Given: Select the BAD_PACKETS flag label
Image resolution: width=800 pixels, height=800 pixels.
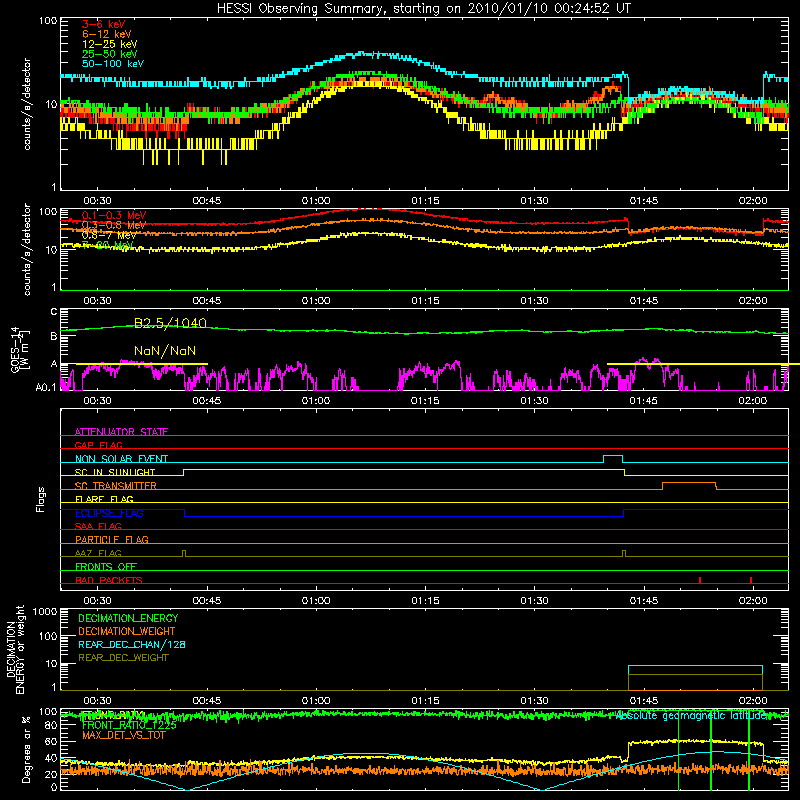Looking at the screenshot, I should (109, 580).
